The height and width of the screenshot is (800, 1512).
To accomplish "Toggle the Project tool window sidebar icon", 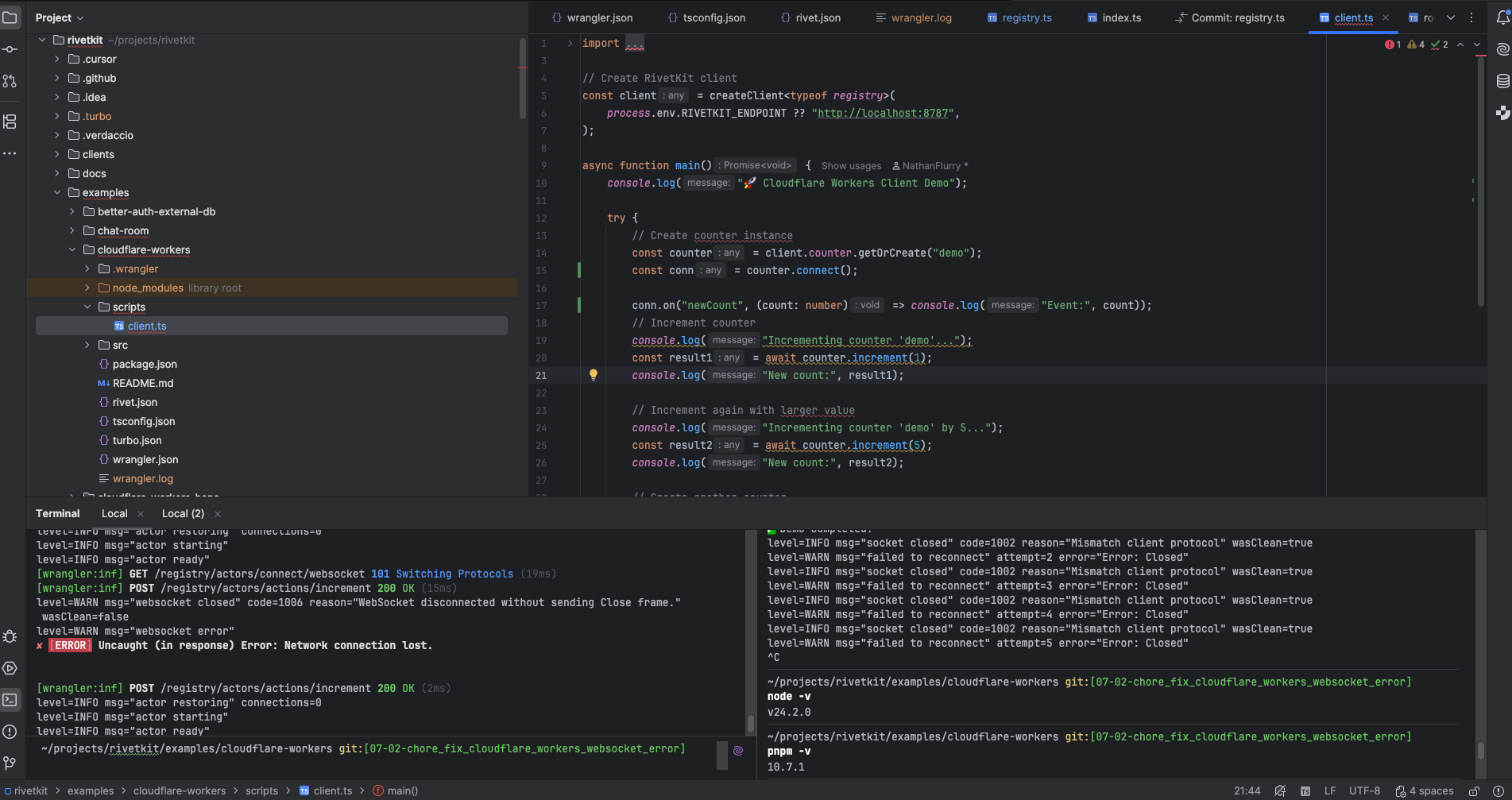I will (10, 17).
